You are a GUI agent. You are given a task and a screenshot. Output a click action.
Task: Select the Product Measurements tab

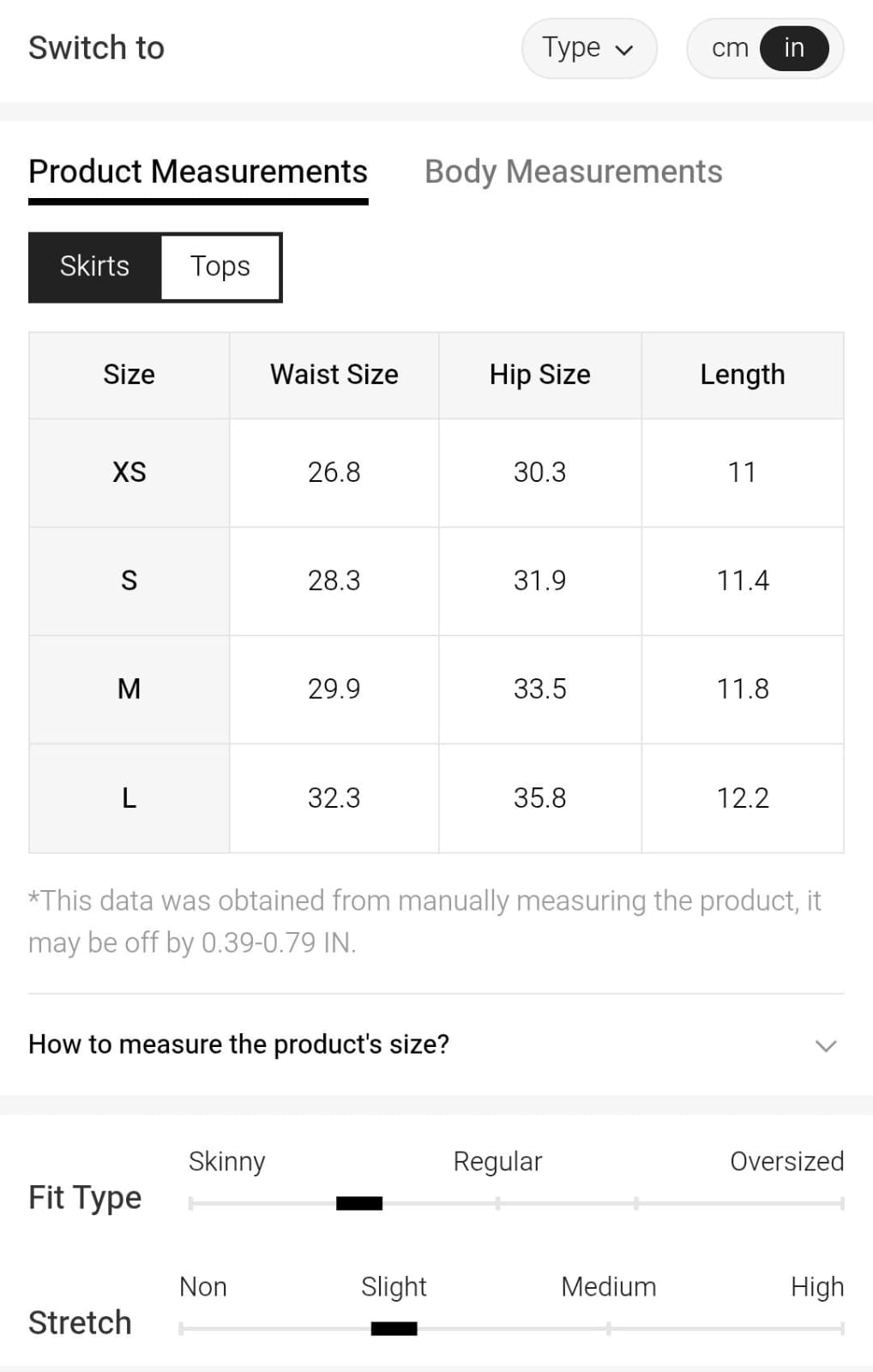[x=198, y=171]
